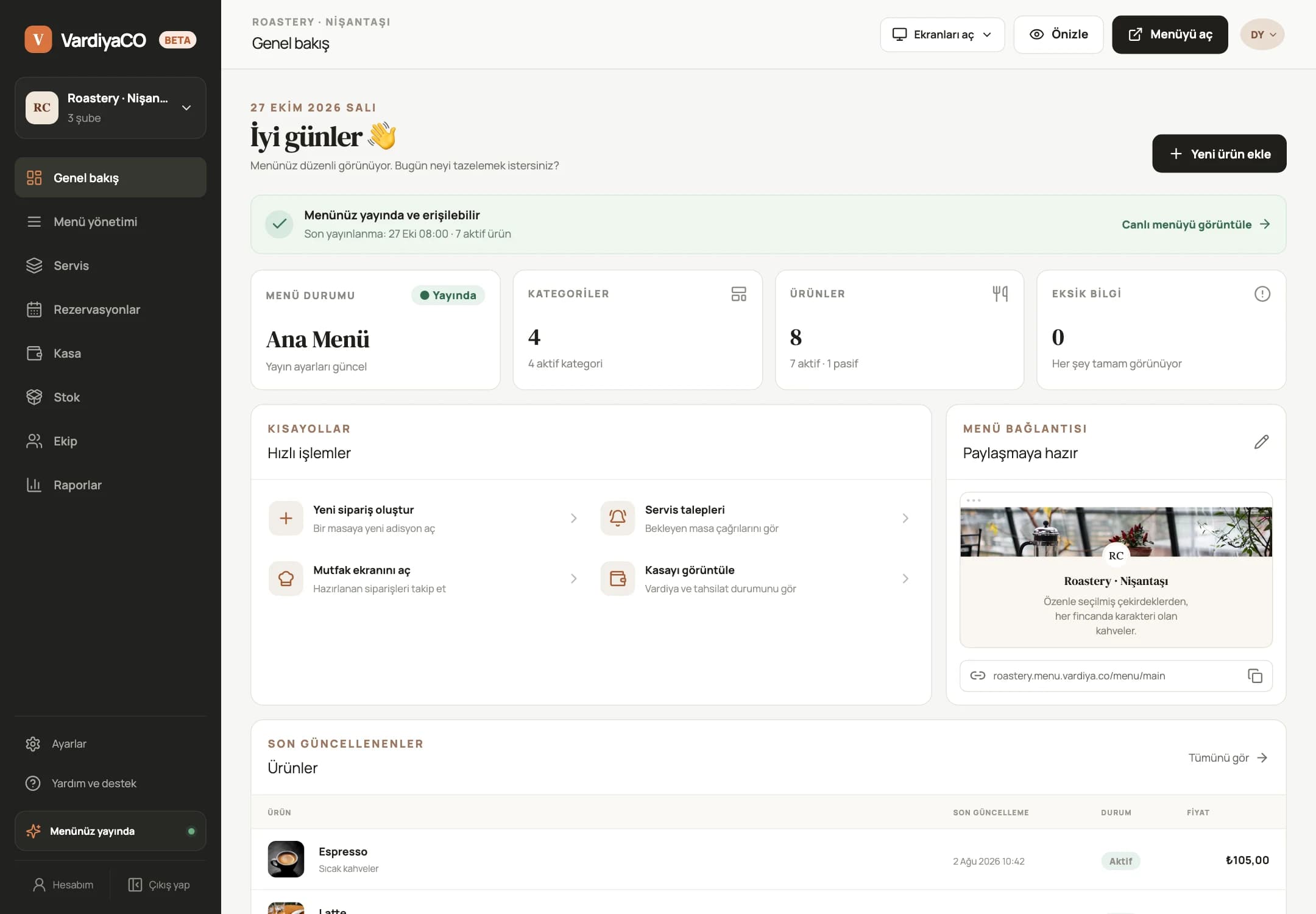Image resolution: width=1316 pixels, height=914 pixels.
Task: Click the Aktif badge for Espresso
Action: click(1120, 861)
